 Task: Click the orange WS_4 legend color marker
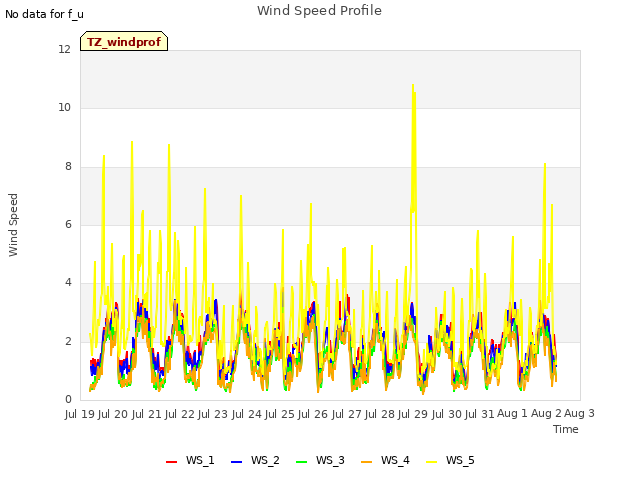(x=366, y=462)
